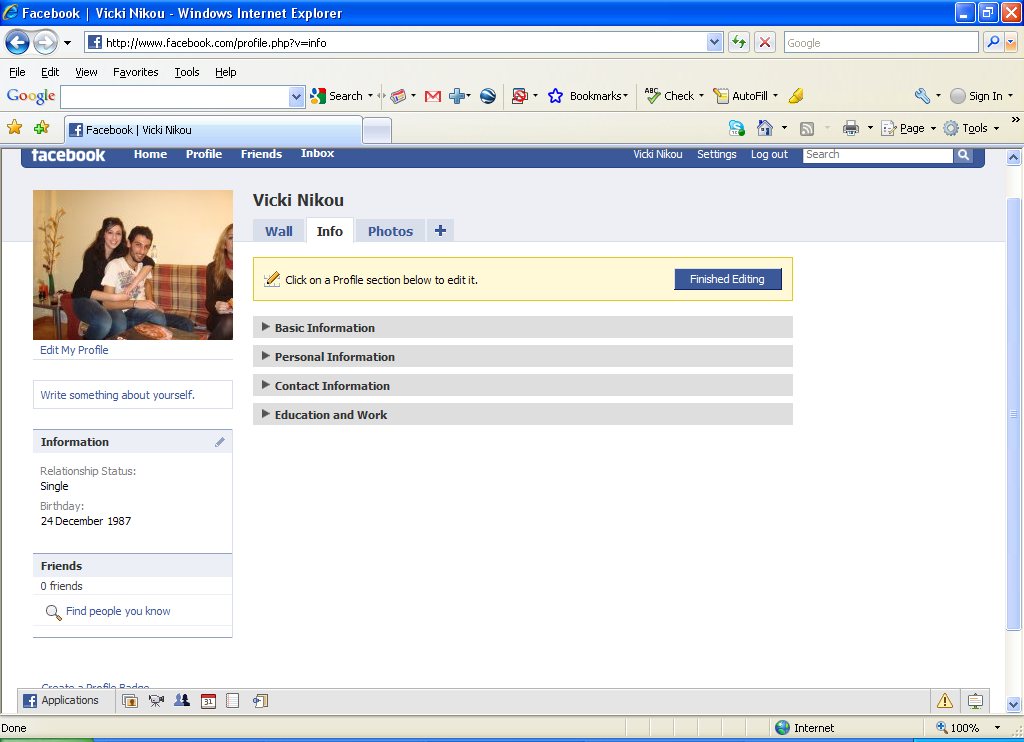Click the Favorites Center star icon
Screen dimensions: 1024x742
coord(14,127)
